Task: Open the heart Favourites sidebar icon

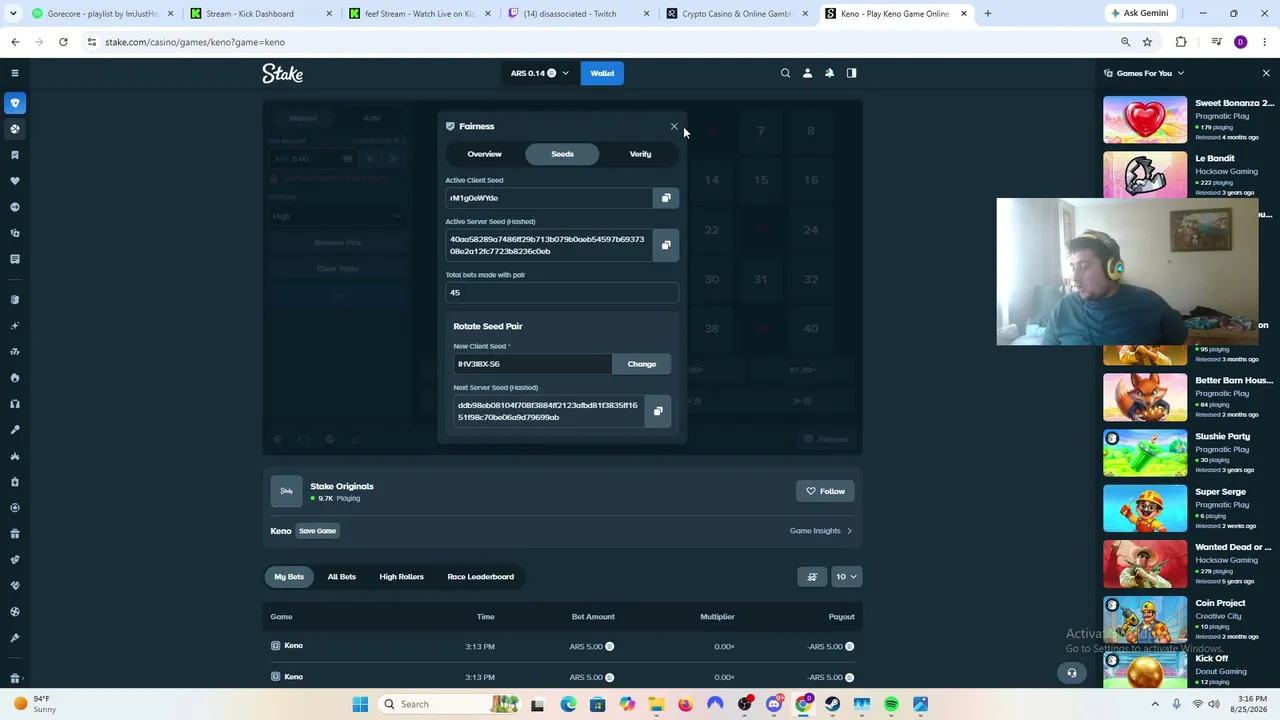Action: [x=15, y=181]
